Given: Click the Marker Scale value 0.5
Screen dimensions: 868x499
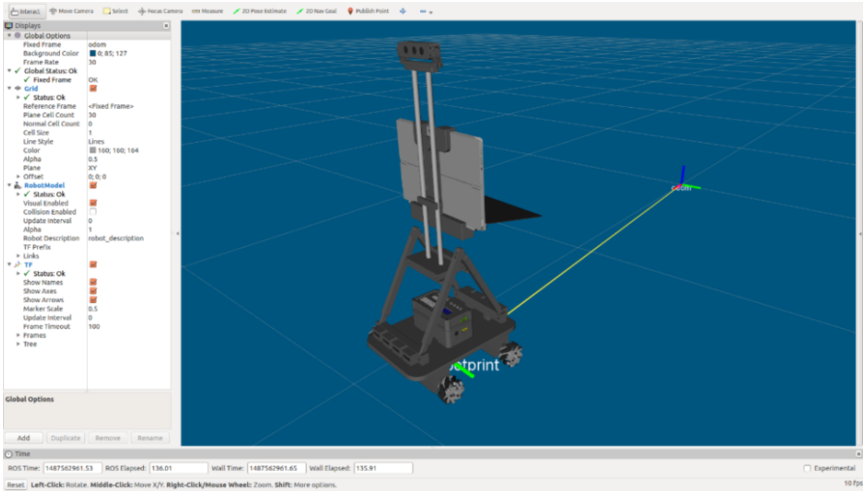Looking at the screenshot, I should click(x=93, y=309).
